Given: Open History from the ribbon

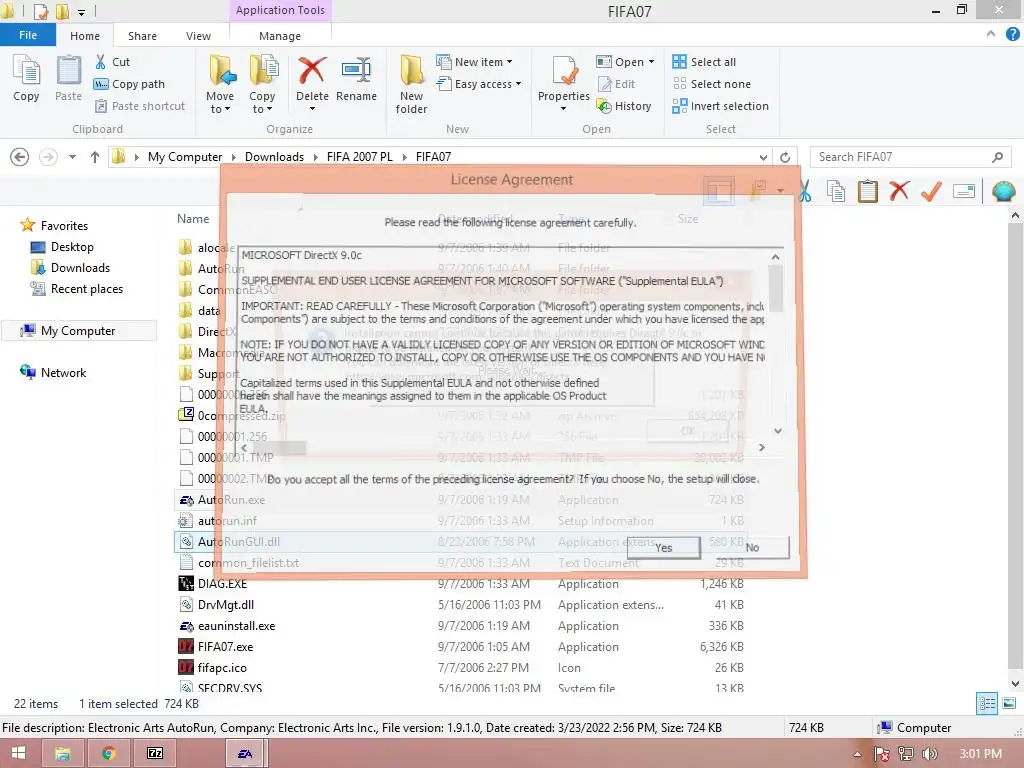Looking at the screenshot, I should [624, 106].
